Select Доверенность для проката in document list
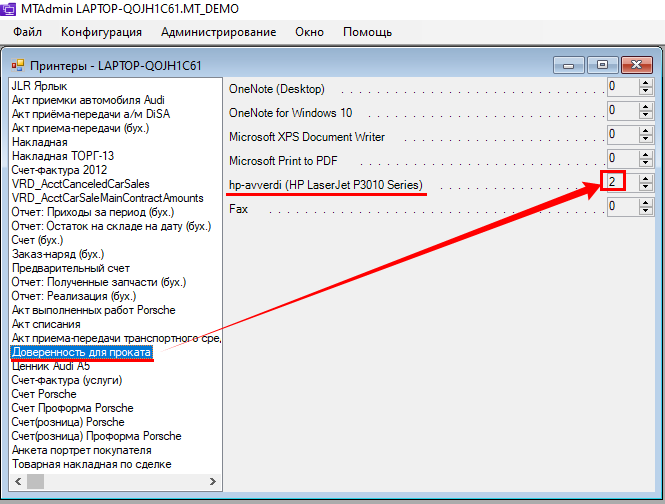 (81, 353)
